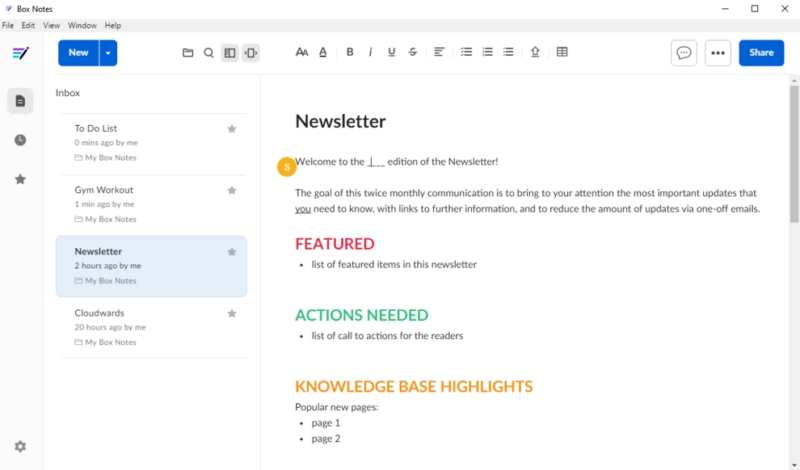Star the Gym Workout note
This screenshot has width=800, height=470.
point(232,190)
